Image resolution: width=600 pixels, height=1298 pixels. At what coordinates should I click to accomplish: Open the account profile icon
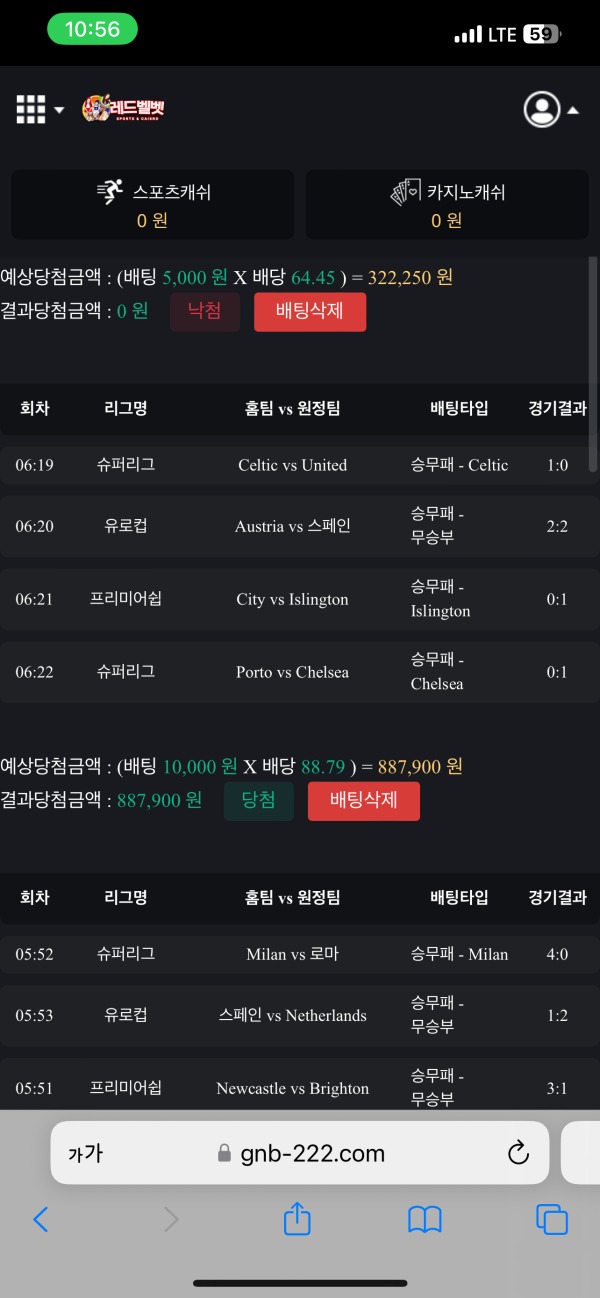point(541,109)
